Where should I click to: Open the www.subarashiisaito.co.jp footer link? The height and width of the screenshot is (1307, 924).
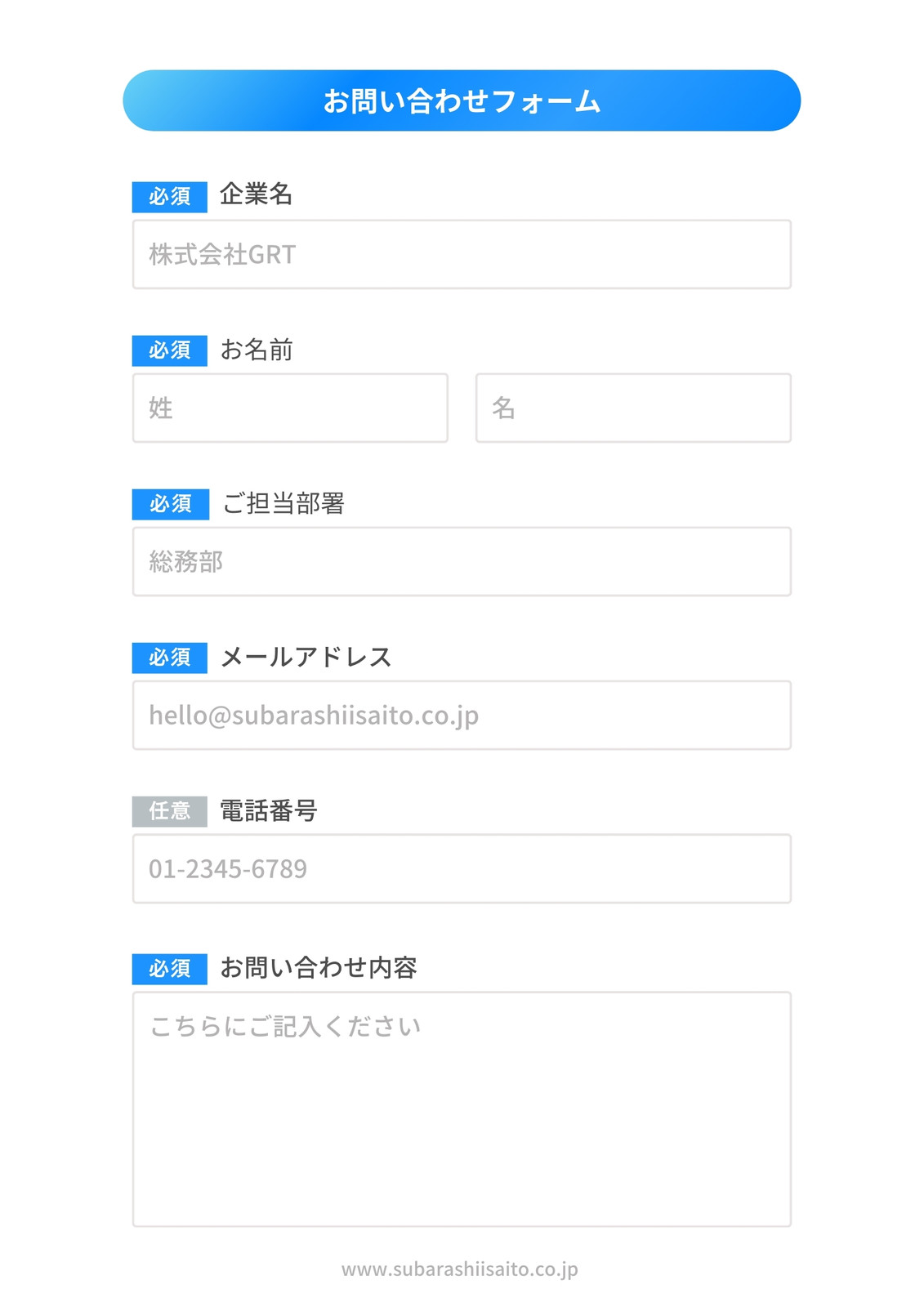[460, 1269]
